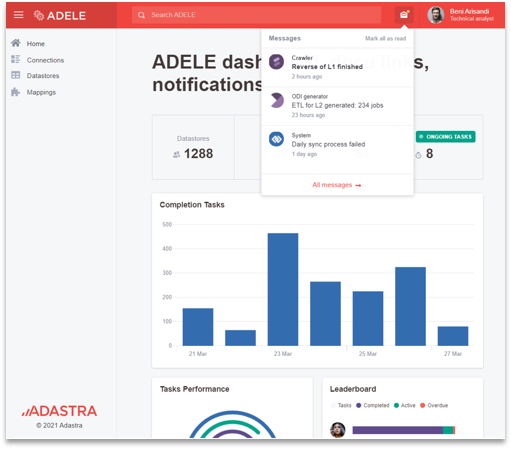Screen dimensions: 511x449
Task: Click the 1 day ago timestamp
Action: click(x=304, y=154)
